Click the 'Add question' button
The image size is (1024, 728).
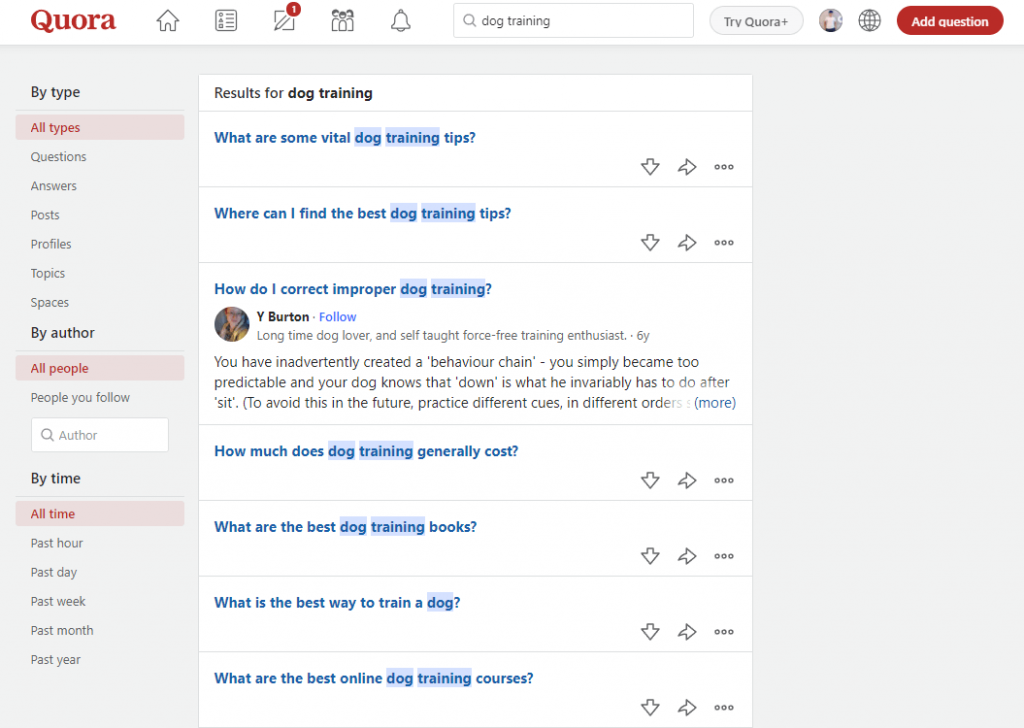950,21
